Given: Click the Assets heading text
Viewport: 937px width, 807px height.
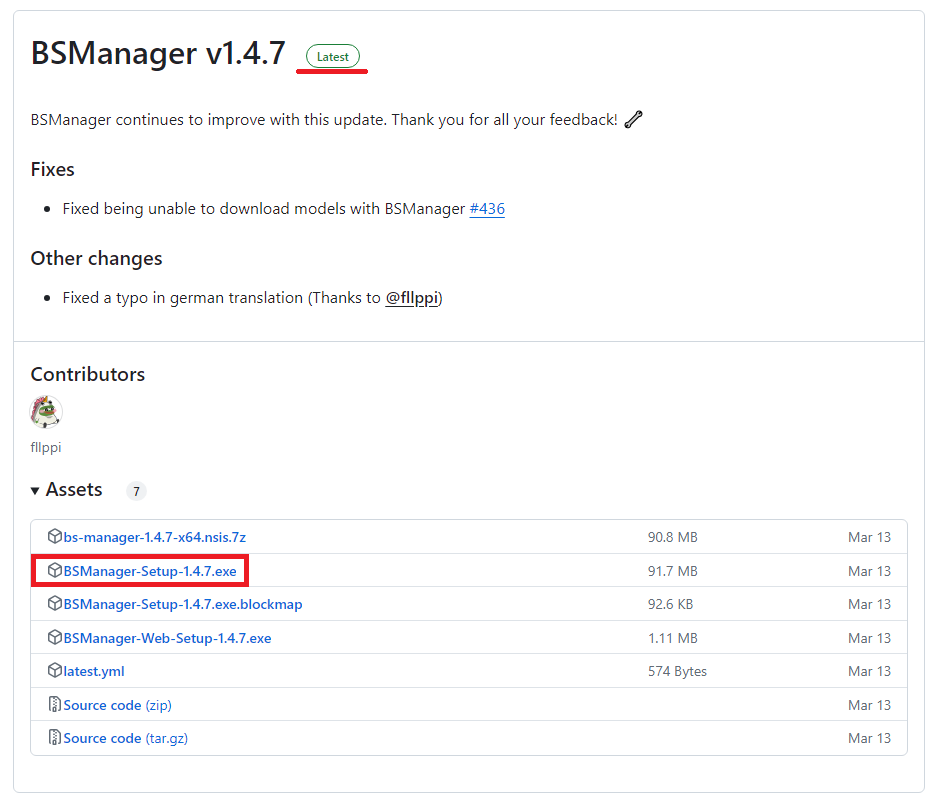Looking at the screenshot, I should 74,490.
